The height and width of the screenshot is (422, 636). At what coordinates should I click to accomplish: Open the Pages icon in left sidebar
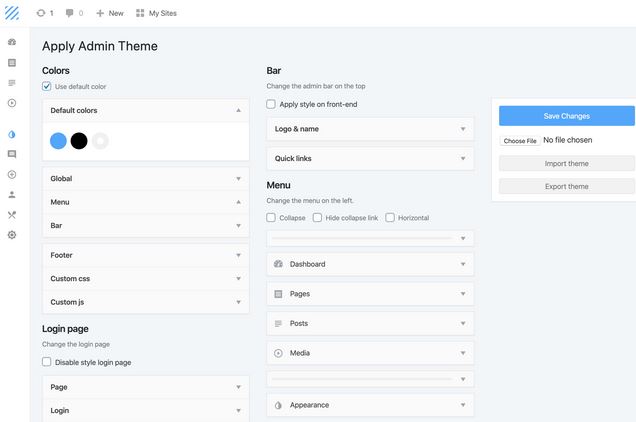pyautogui.click(x=12, y=62)
